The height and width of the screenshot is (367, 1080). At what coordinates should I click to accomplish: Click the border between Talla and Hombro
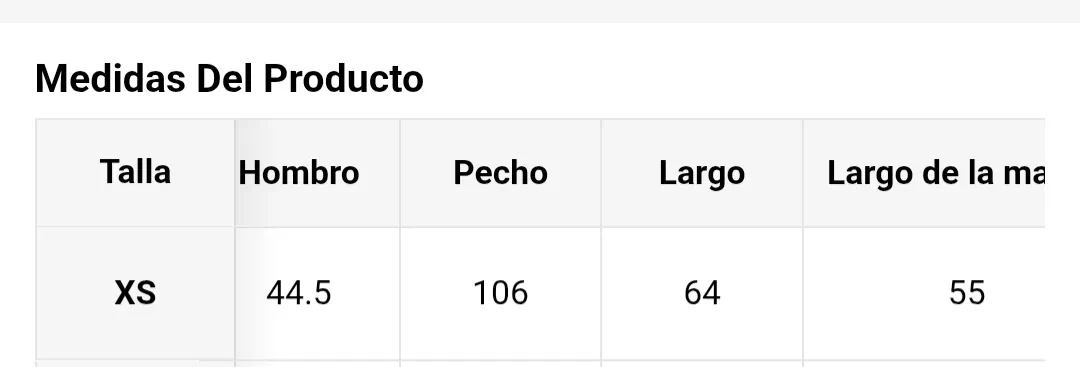pos(235,172)
